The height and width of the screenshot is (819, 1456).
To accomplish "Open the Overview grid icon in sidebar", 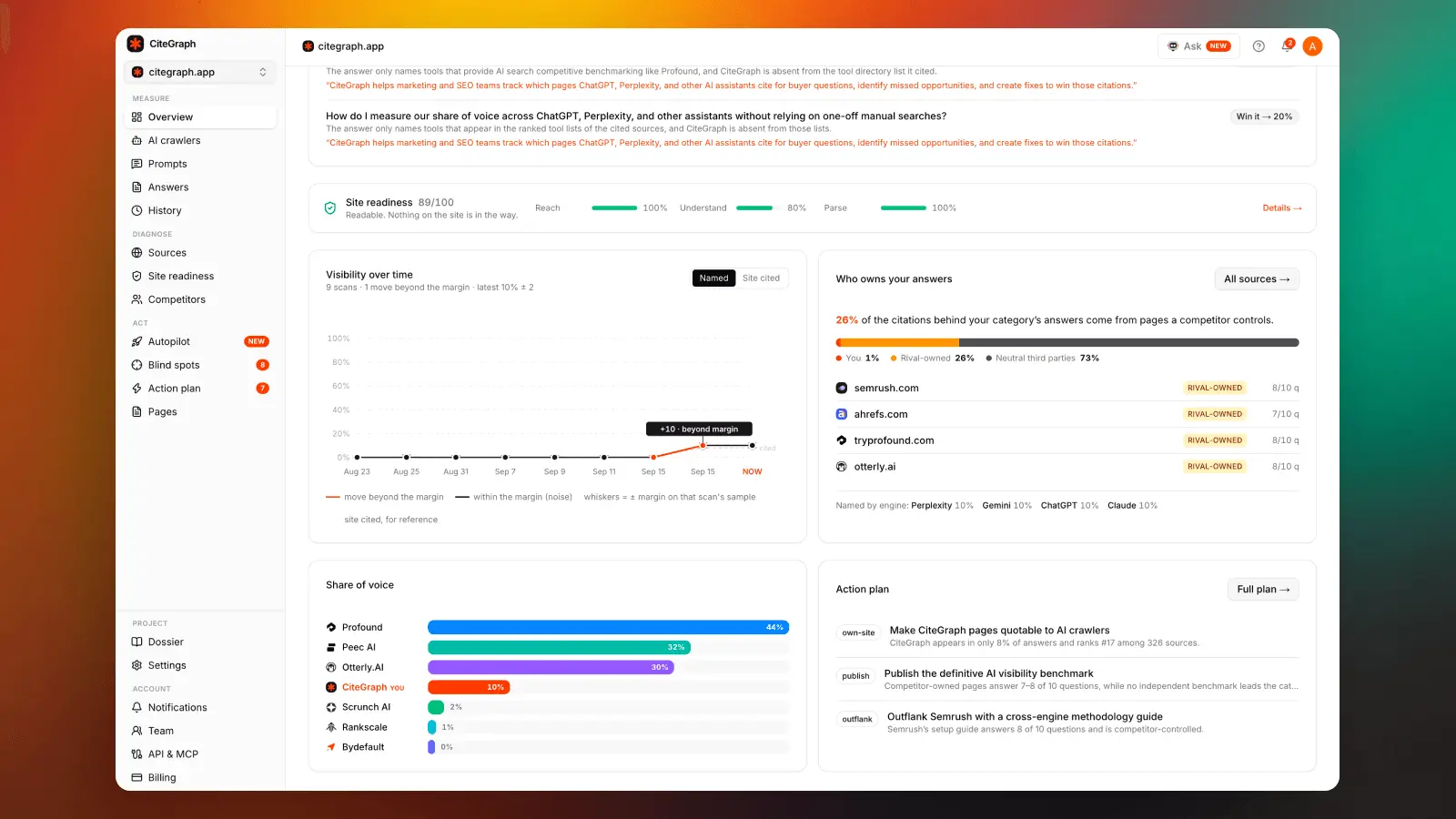I will click(x=136, y=117).
